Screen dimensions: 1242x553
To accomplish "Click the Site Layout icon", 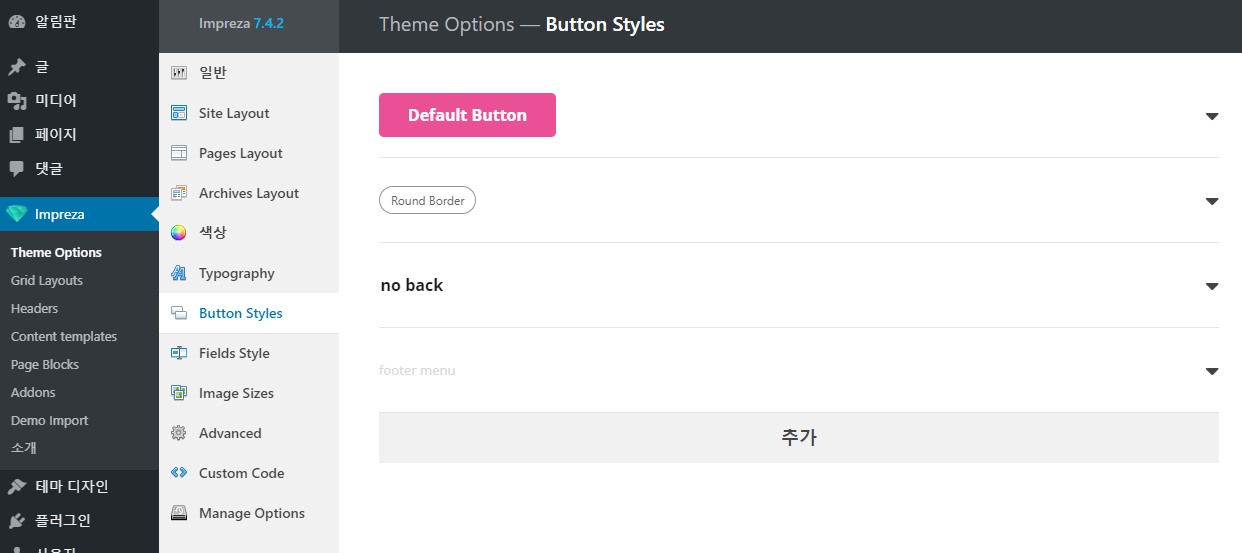I will click(x=179, y=113).
